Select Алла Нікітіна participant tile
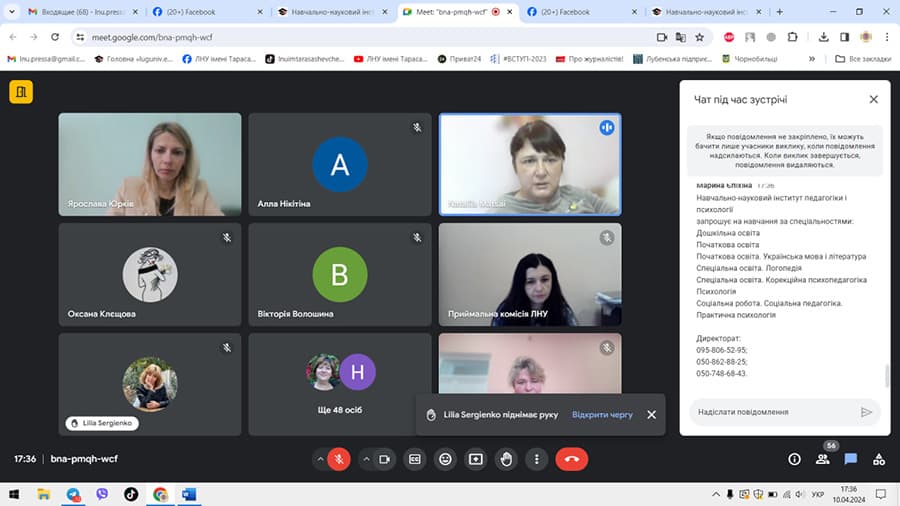 [x=340, y=164]
